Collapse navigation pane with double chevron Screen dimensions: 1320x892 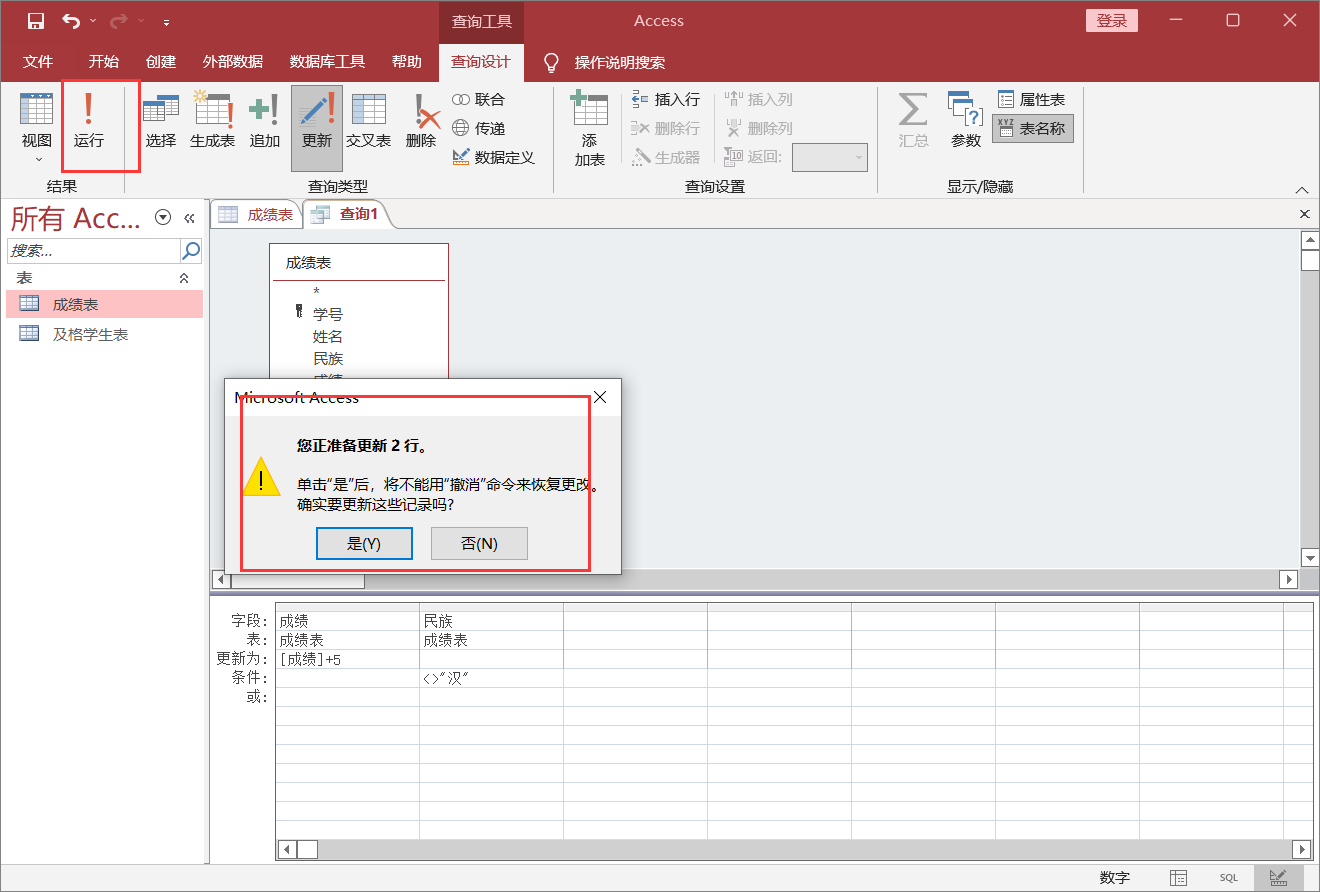pos(189,218)
